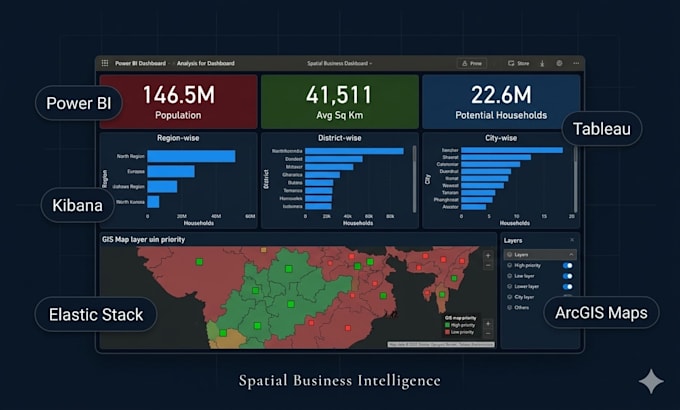Screen dimensions: 680x410
Task: Select the Elastic Stack label pill
Action: (x=96, y=315)
